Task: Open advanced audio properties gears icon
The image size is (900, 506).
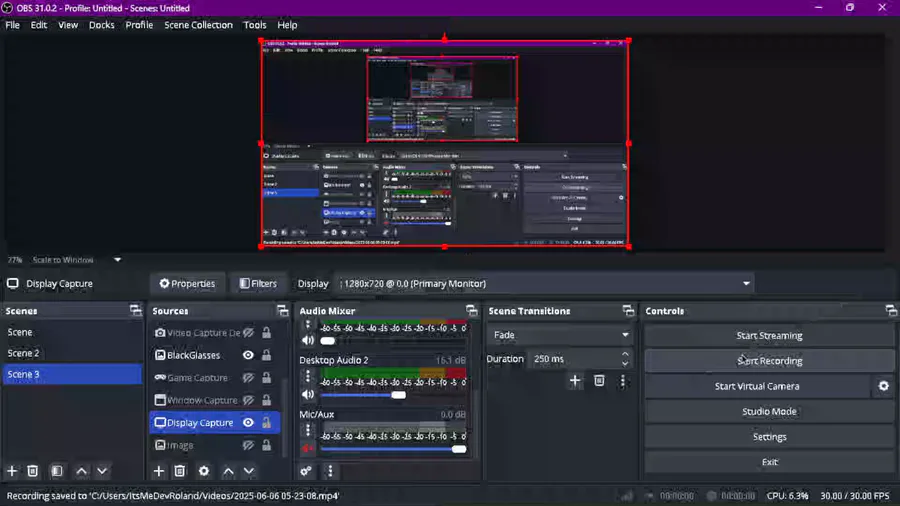Action: (x=306, y=471)
